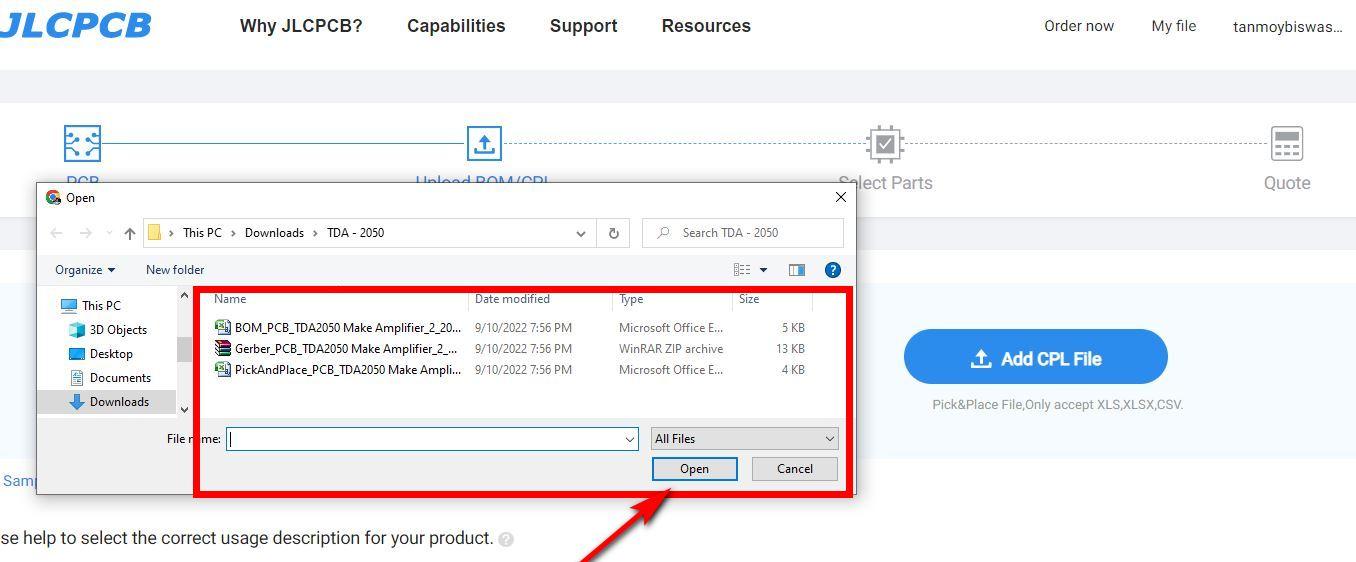Go back using dialog back arrow

(x=57, y=233)
